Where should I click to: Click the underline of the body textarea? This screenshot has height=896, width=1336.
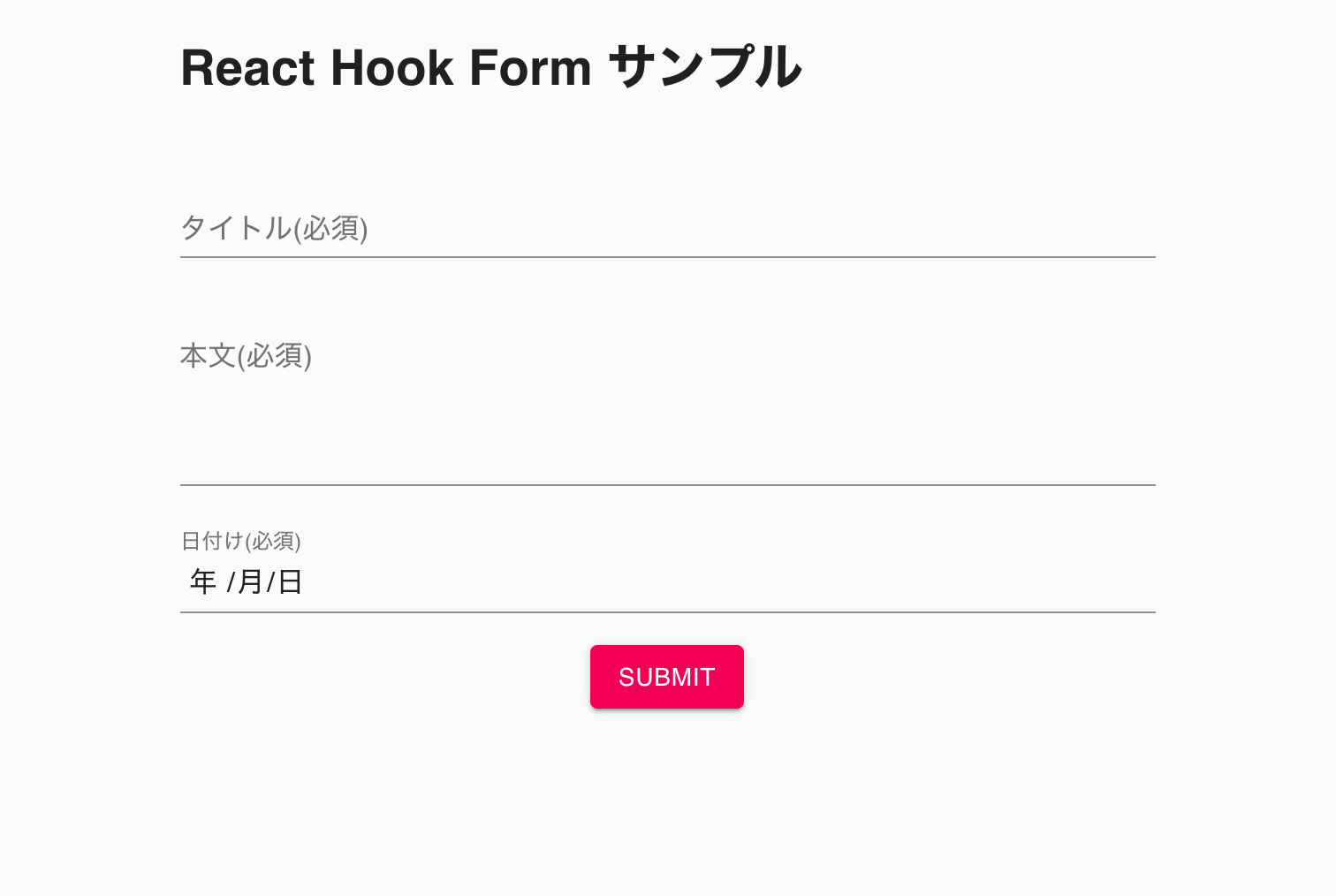[667, 485]
